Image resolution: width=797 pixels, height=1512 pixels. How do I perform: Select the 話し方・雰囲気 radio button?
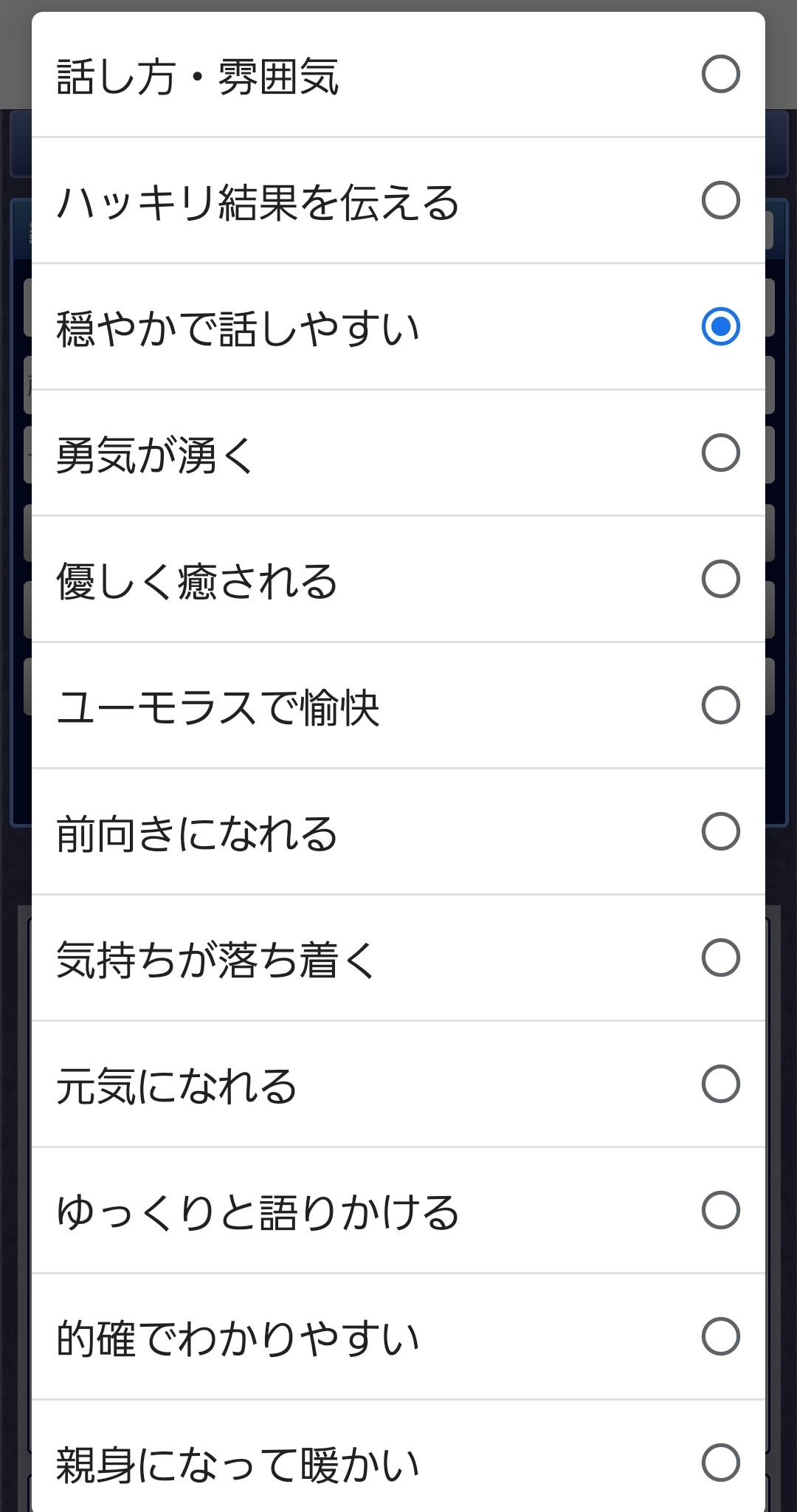[720, 74]
